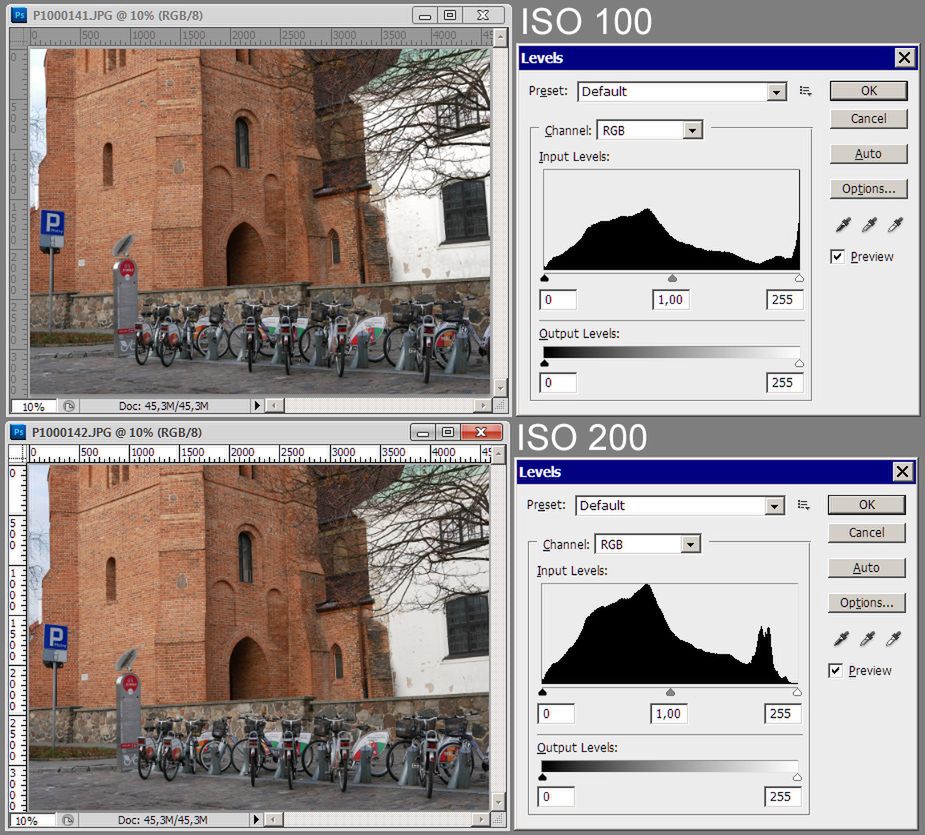This screenshot has height=835, width=925.
Task: Open Channel RGB dropdown in ISO 200 Levels
Action: click(x=691, y=544)
